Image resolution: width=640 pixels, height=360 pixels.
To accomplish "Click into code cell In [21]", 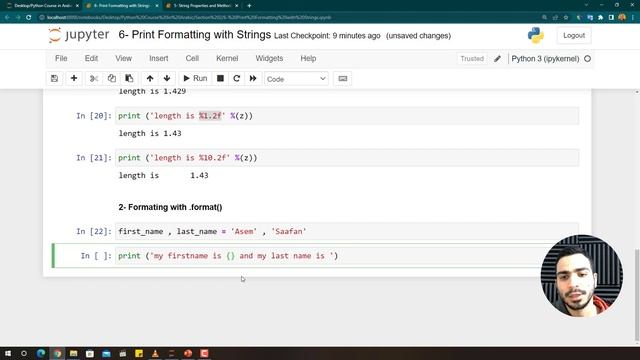I will pyautogui.click(x=347, y=158).
